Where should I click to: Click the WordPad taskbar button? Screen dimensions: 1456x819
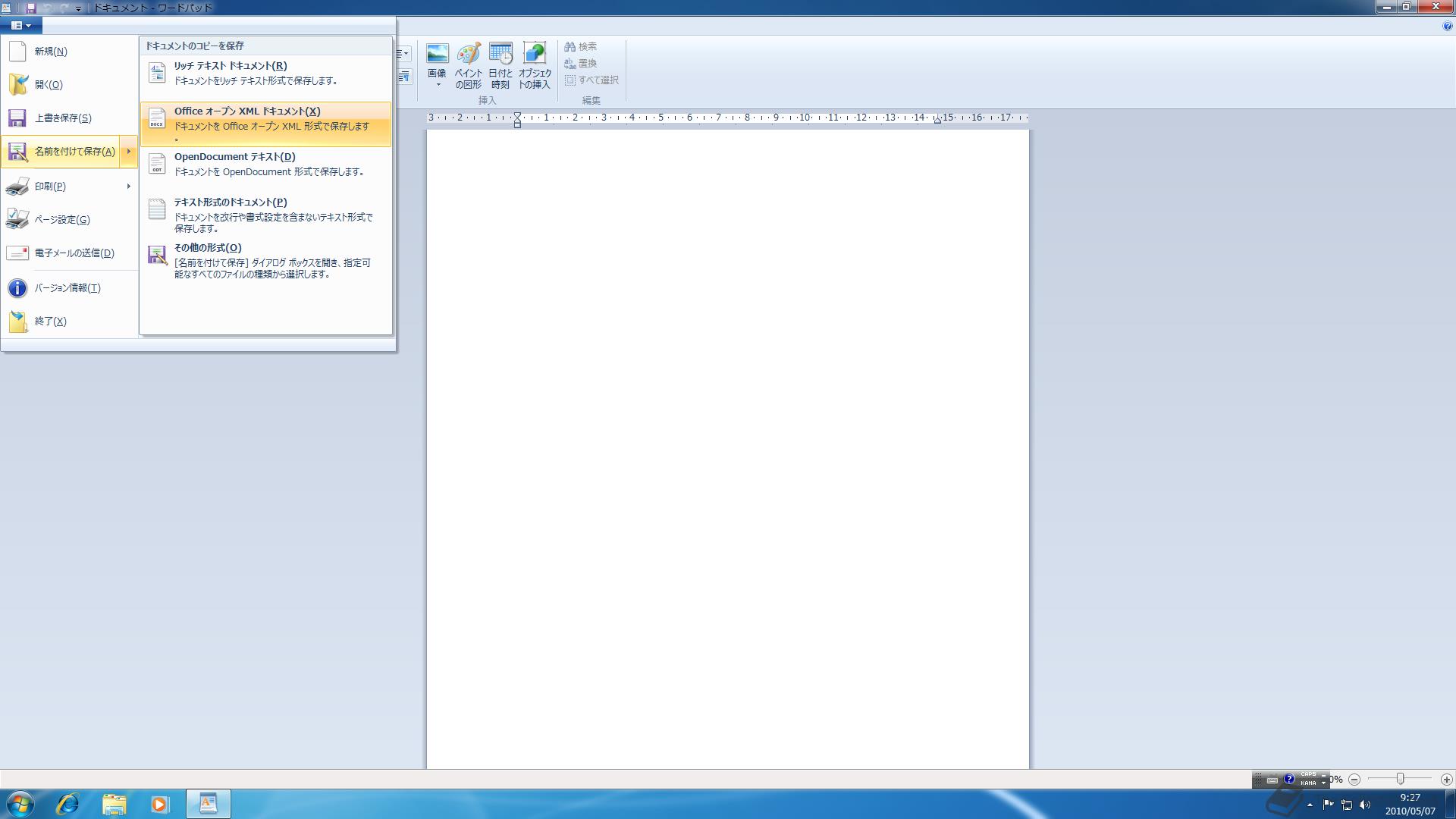pos(208,804)
